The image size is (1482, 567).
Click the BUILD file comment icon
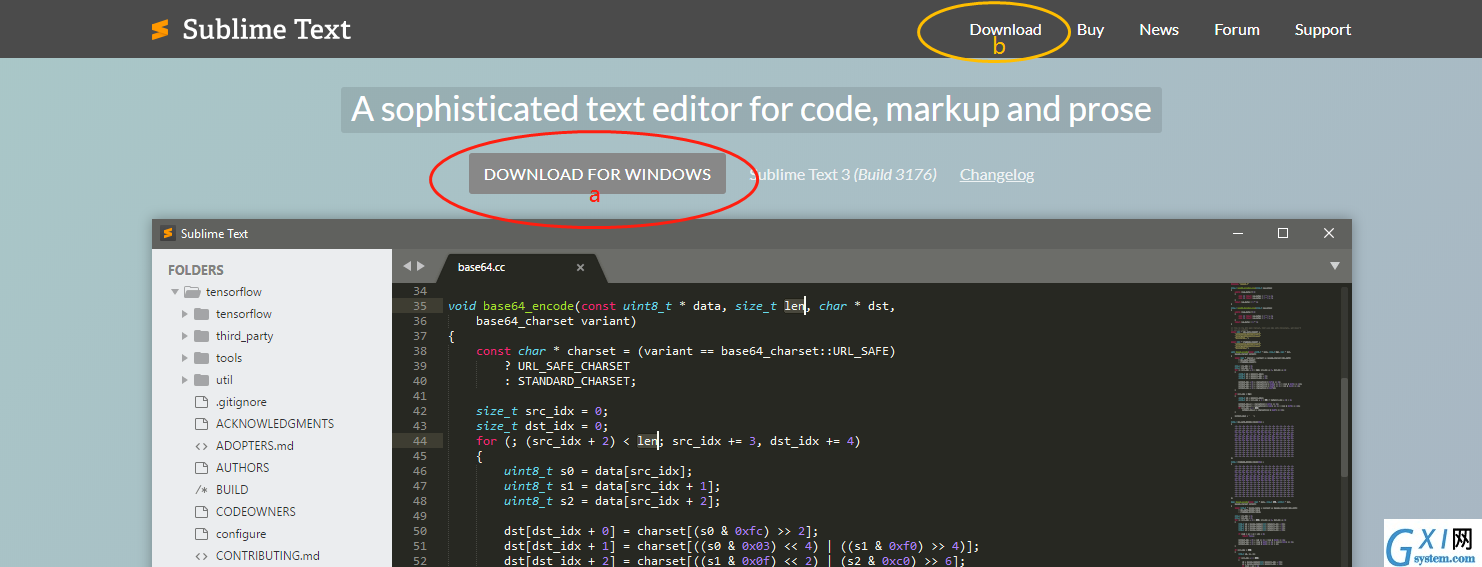(x=201, y=490)
